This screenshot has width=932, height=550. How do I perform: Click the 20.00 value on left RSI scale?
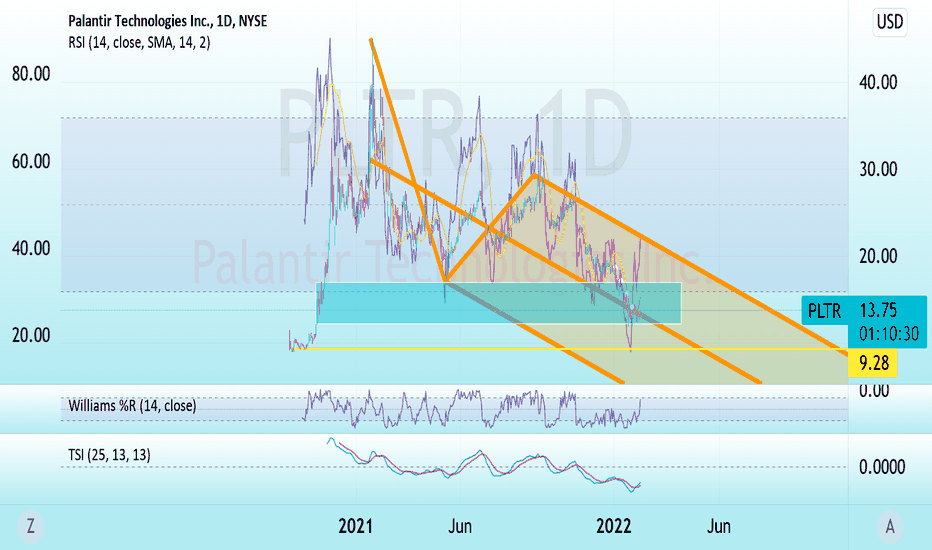pos(31,335)
